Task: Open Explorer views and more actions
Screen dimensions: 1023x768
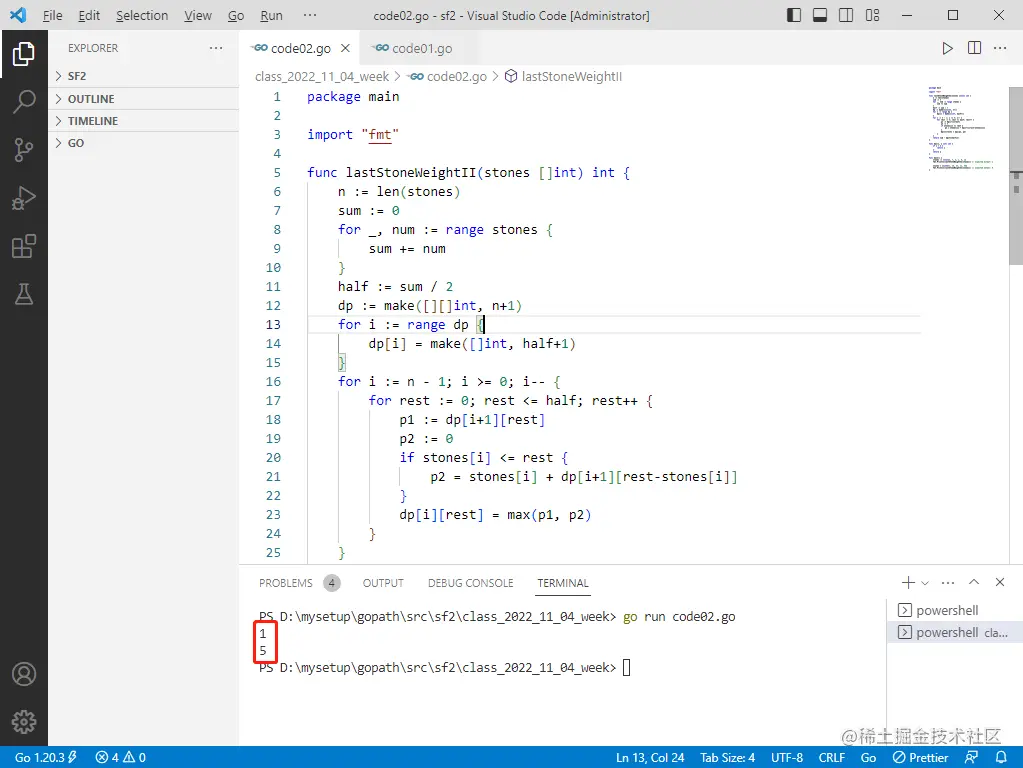Action: point(216,48)
